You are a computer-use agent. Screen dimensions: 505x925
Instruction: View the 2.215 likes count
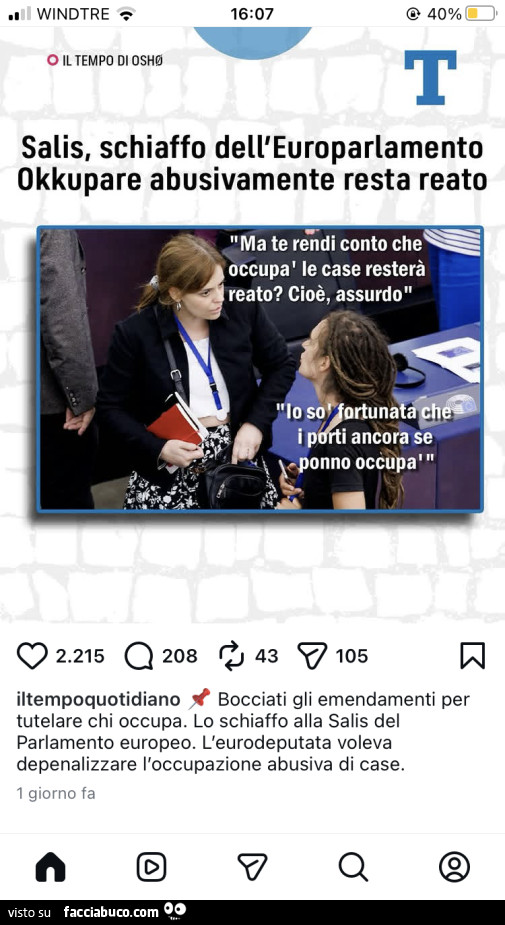[80, 656]
